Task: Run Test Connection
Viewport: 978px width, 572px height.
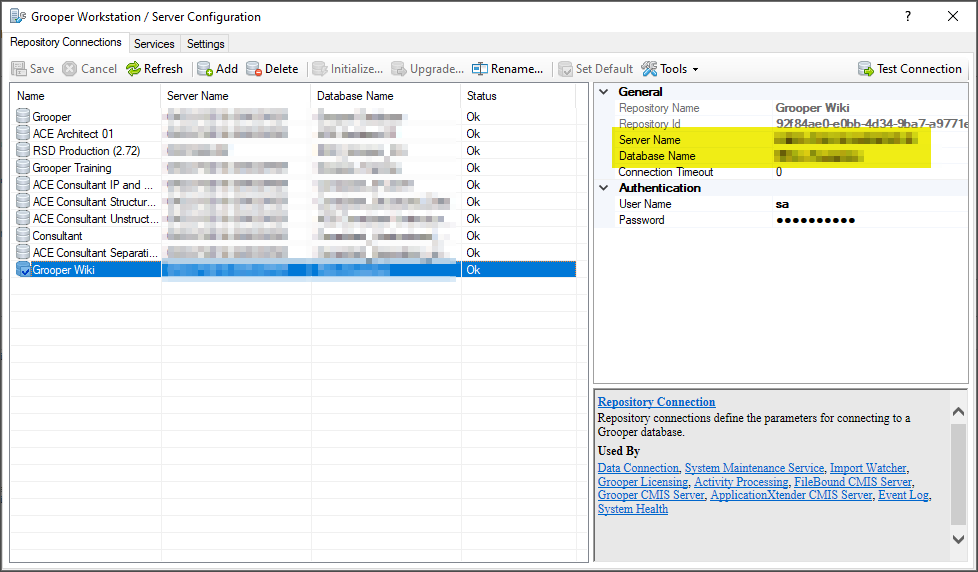Action: [x=909, y=69]
